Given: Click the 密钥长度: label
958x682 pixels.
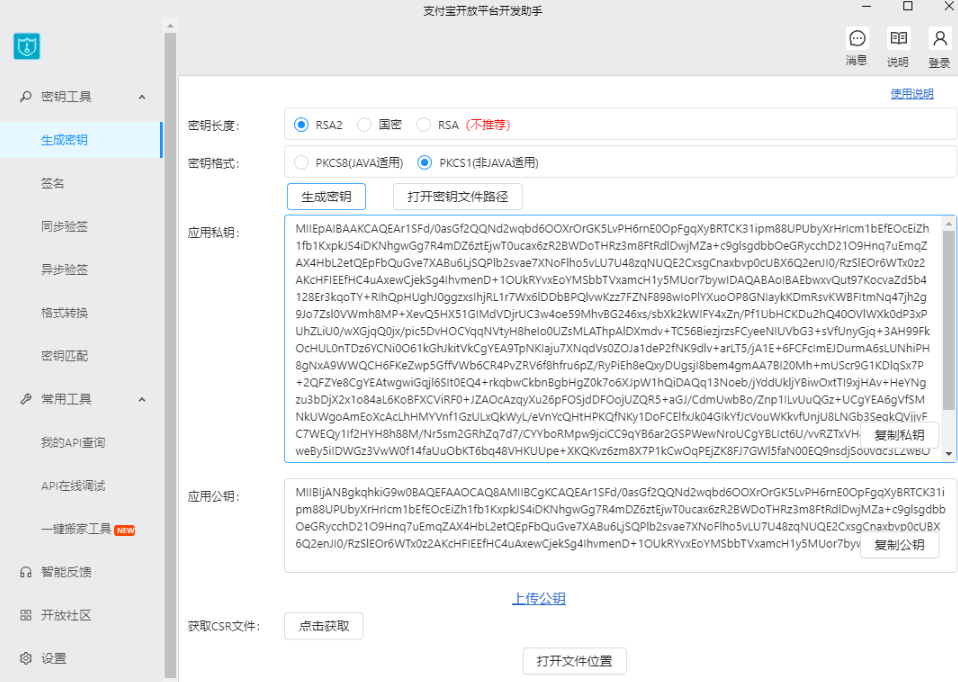Looking at the screenshot, I should 214,126.
